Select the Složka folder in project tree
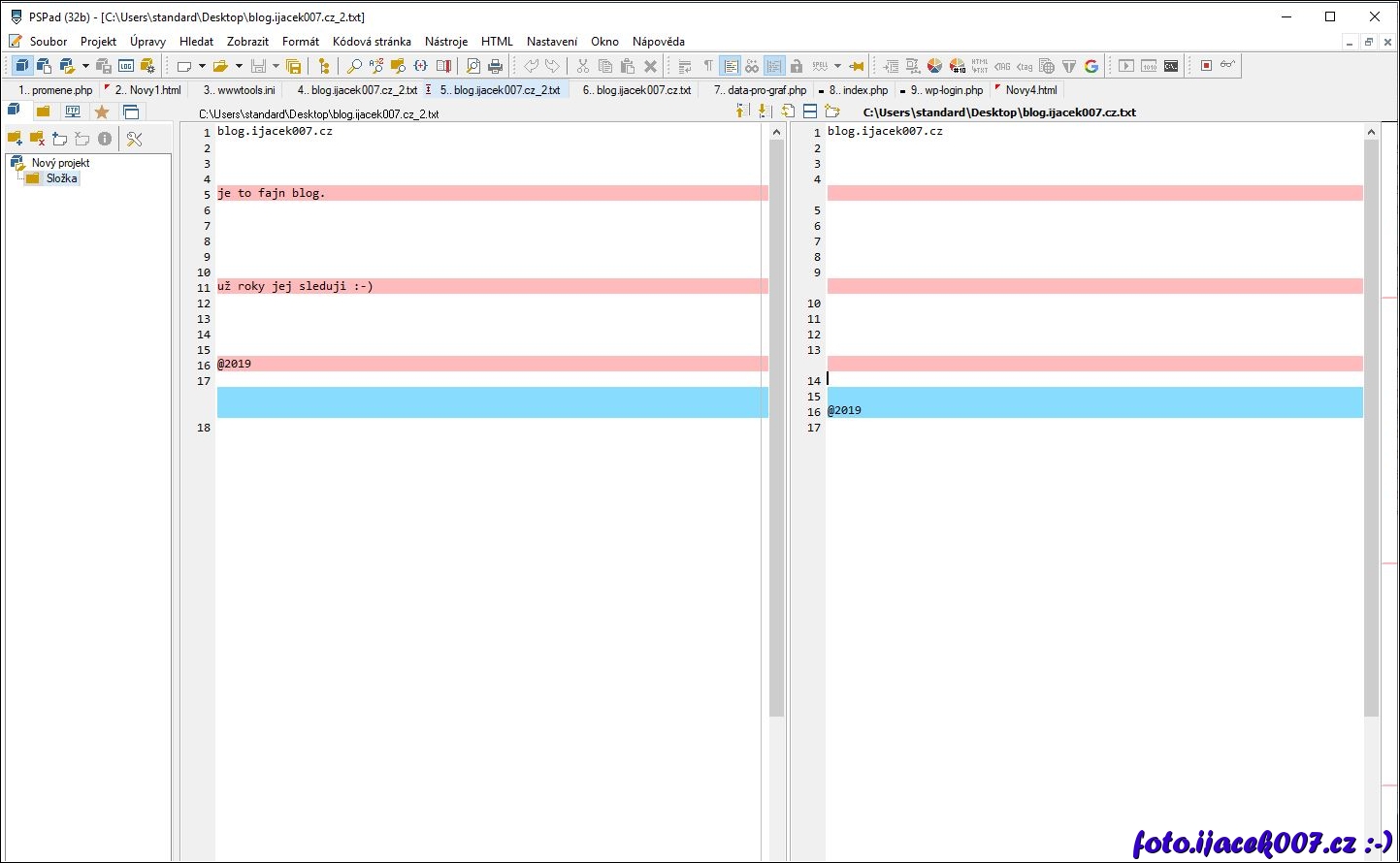 (61, 178)
